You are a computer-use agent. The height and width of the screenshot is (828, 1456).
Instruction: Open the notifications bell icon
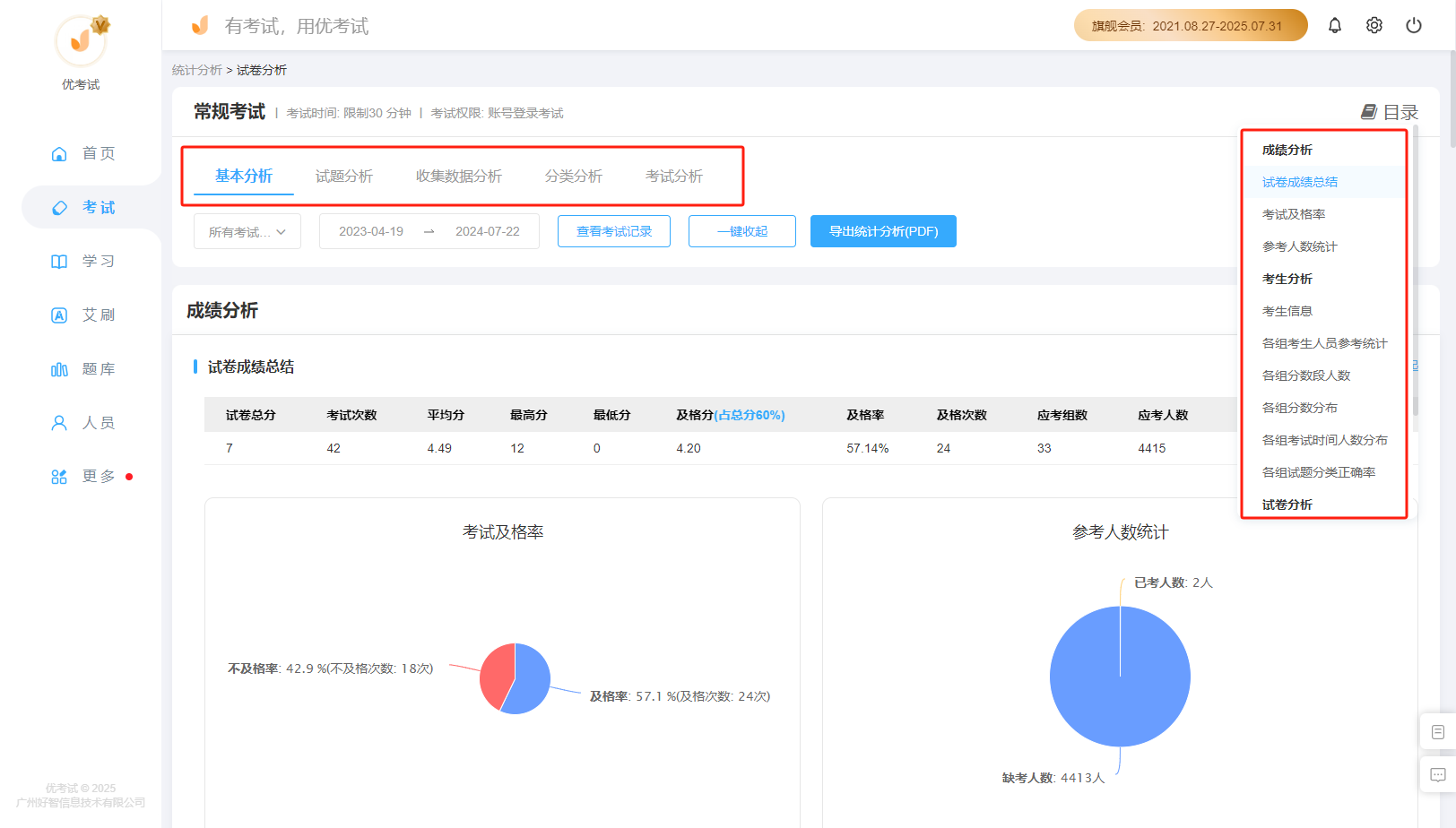(1334, 25)
